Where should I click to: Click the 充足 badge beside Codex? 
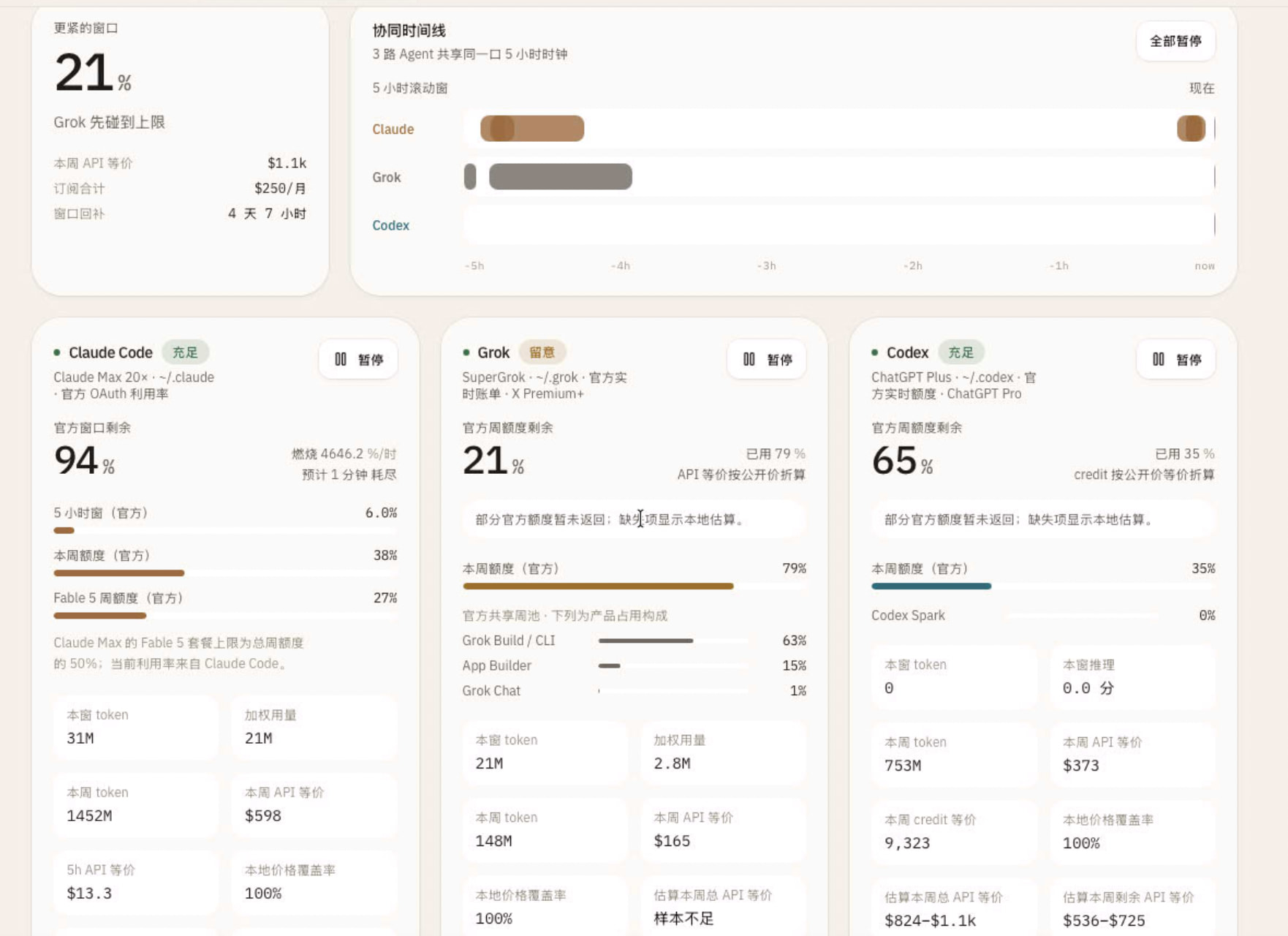961,352
